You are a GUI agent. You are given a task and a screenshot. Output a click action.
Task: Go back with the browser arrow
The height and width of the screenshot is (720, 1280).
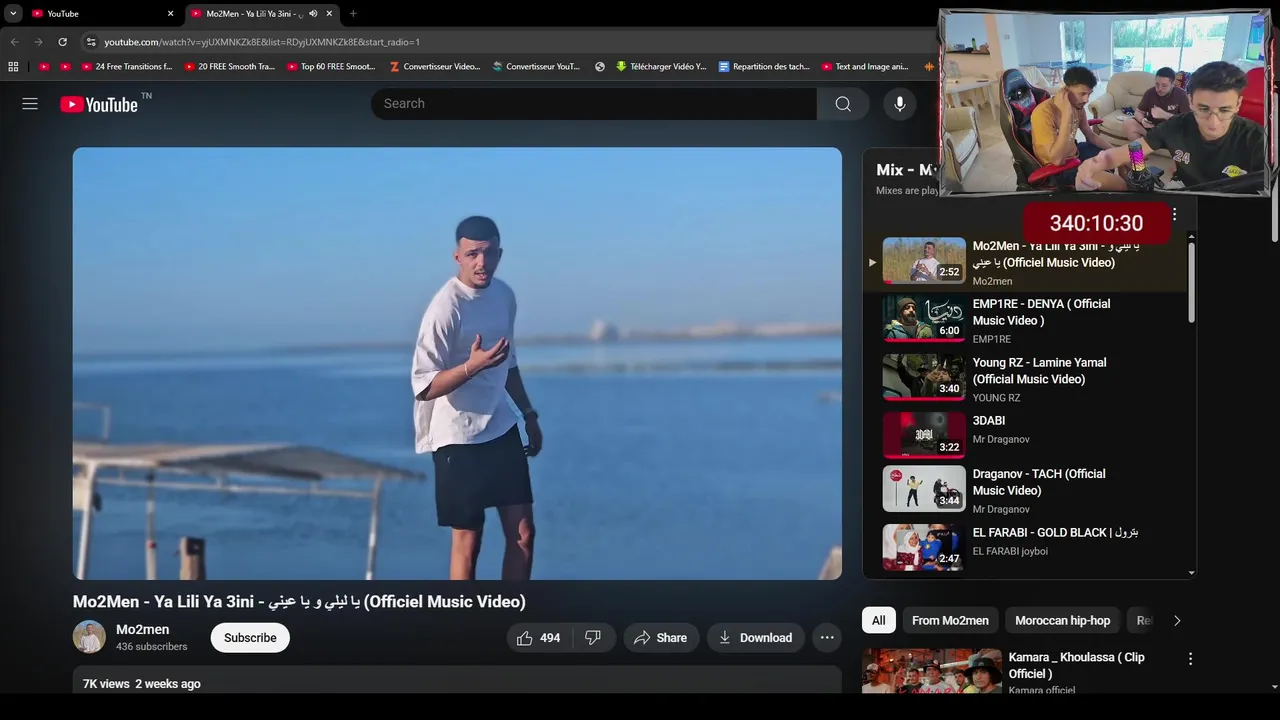coord(14,42)
